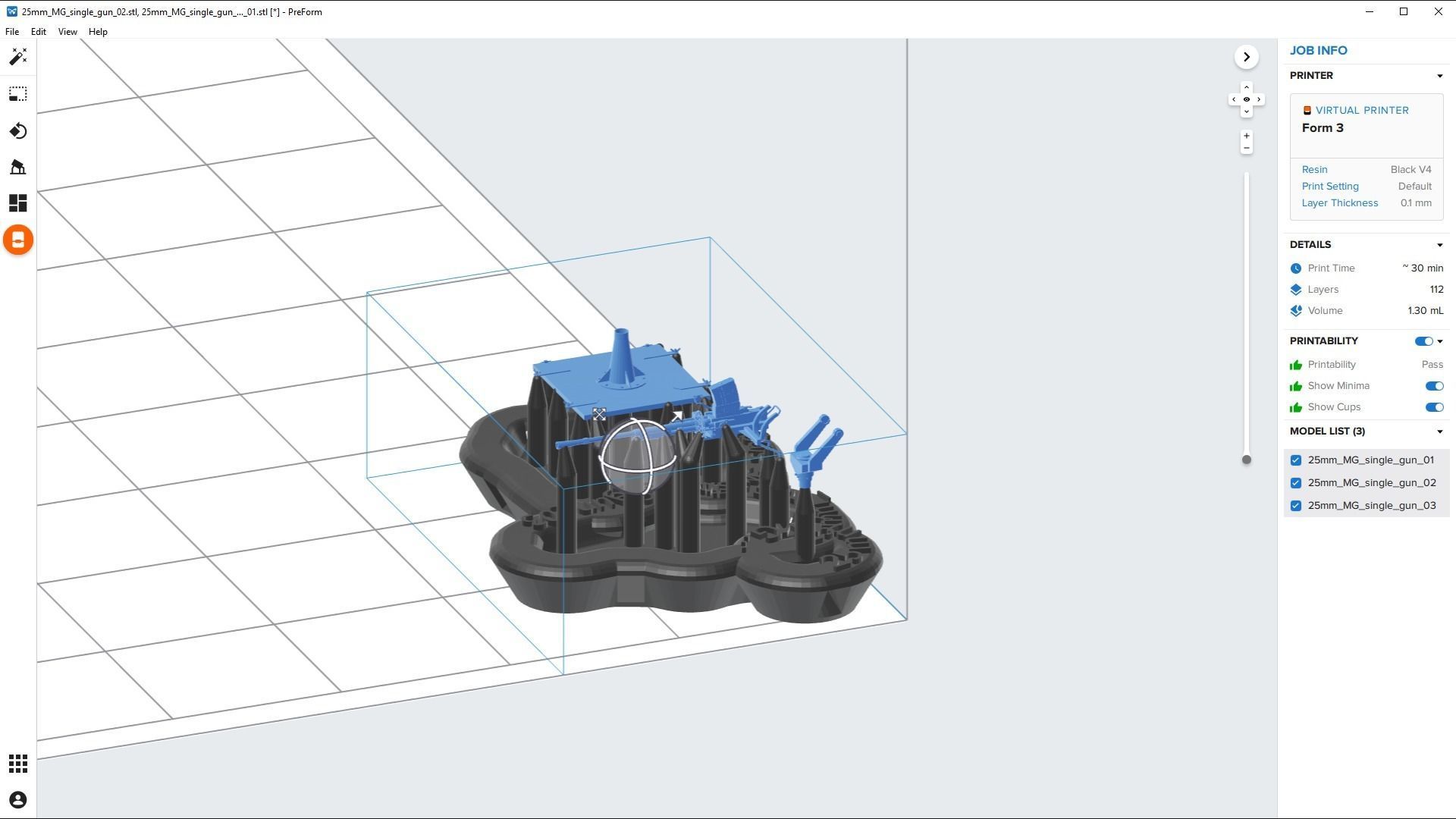Click the Show Minima thumbs-up icon
1456x819 pixels.
(1296, 386)
